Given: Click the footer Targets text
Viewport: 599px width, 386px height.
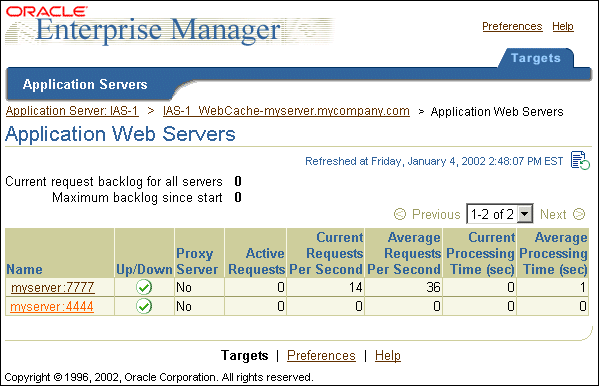Looking at the screenshot, I should tap(244, 355).
